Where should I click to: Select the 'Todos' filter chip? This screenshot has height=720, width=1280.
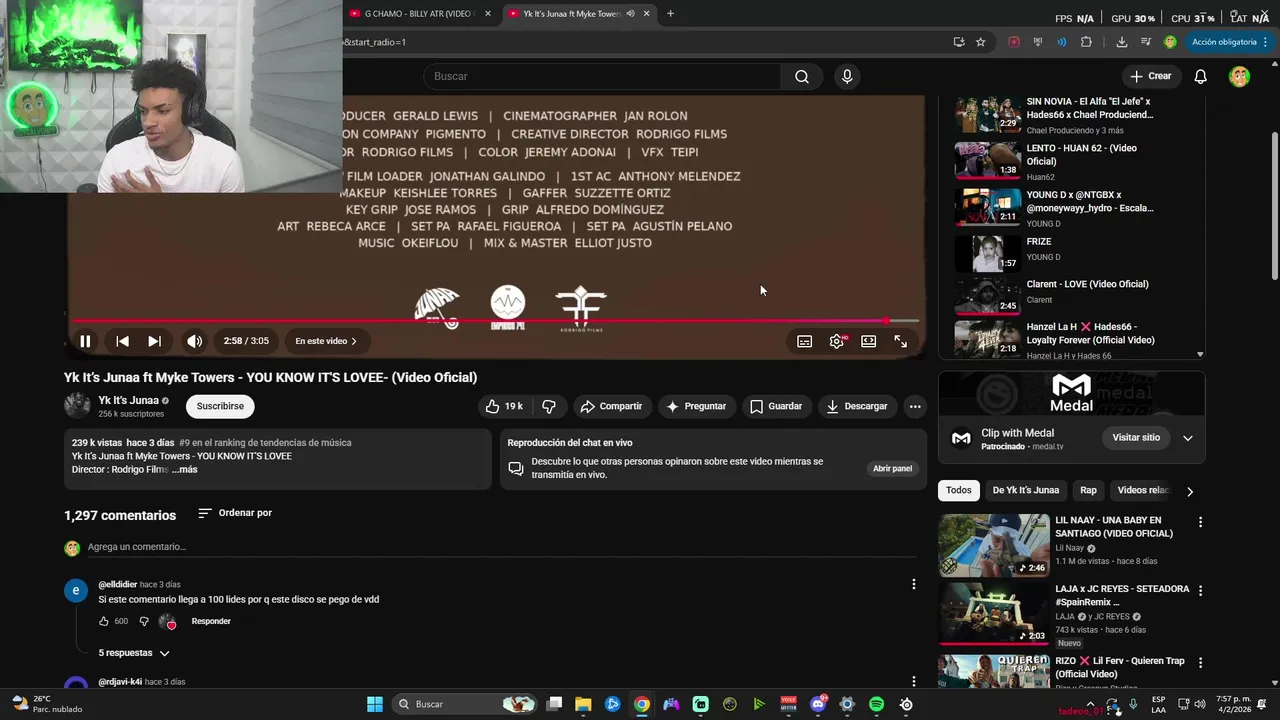958,490
